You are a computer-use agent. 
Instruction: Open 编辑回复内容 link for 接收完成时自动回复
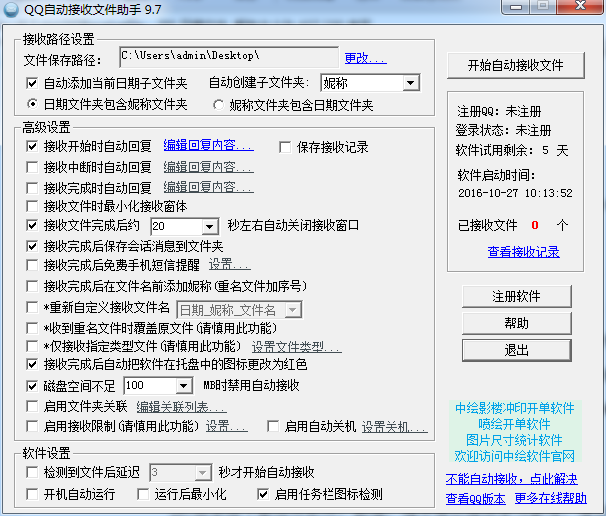pos(208,187)
